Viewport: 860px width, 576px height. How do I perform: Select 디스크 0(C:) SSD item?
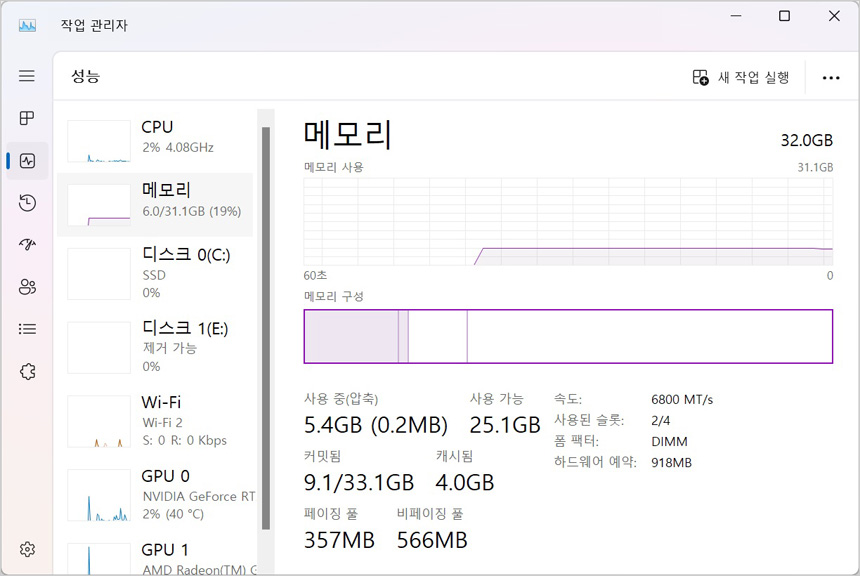pyautogui.click(x=155, y=273)
